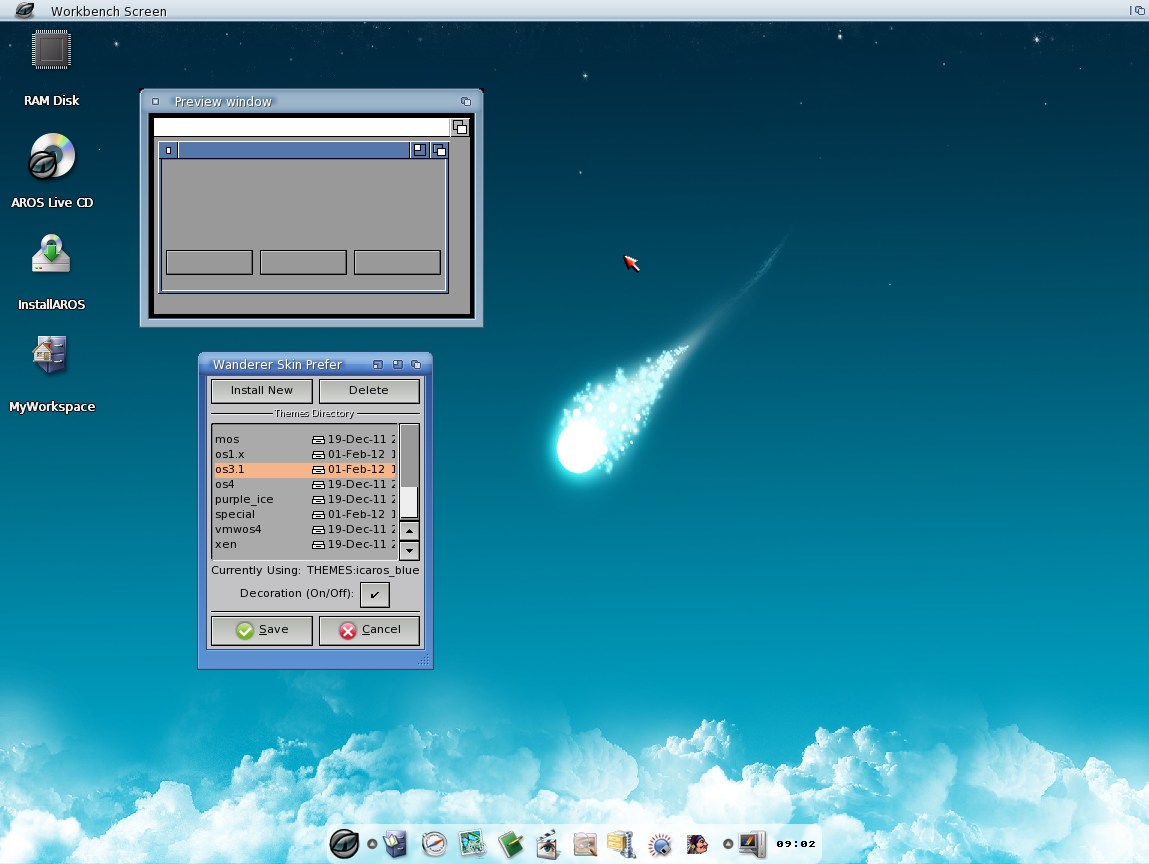Launch the compass web browser in dock
1149x864 pixels.
433,844
